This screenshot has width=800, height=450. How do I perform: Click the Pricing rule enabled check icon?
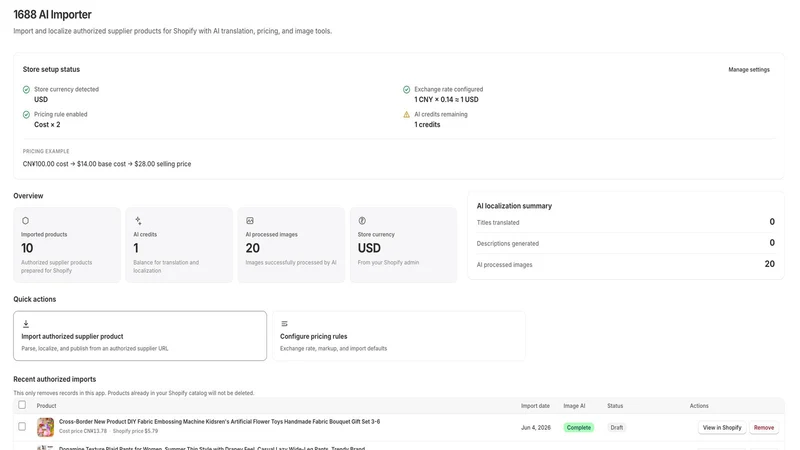click(x=26, y=115)
